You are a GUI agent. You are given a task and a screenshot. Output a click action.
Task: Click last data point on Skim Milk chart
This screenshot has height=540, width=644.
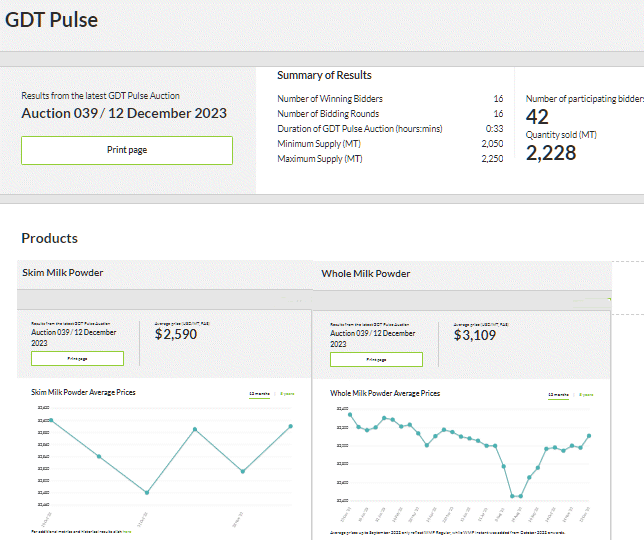(x=291, y=426)
